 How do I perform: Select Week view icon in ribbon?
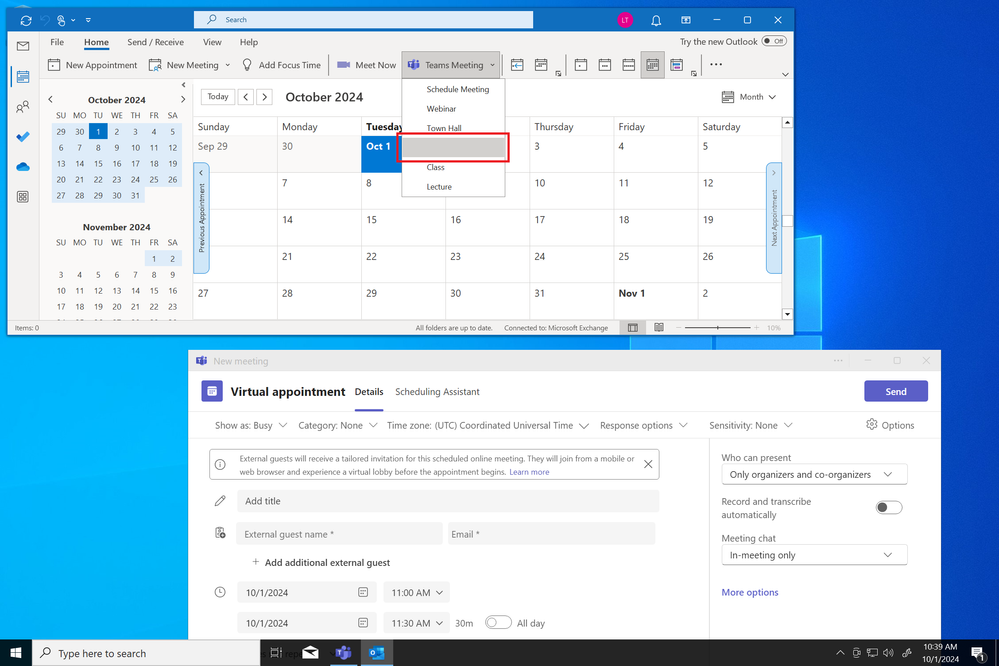(x=628, y=65)
